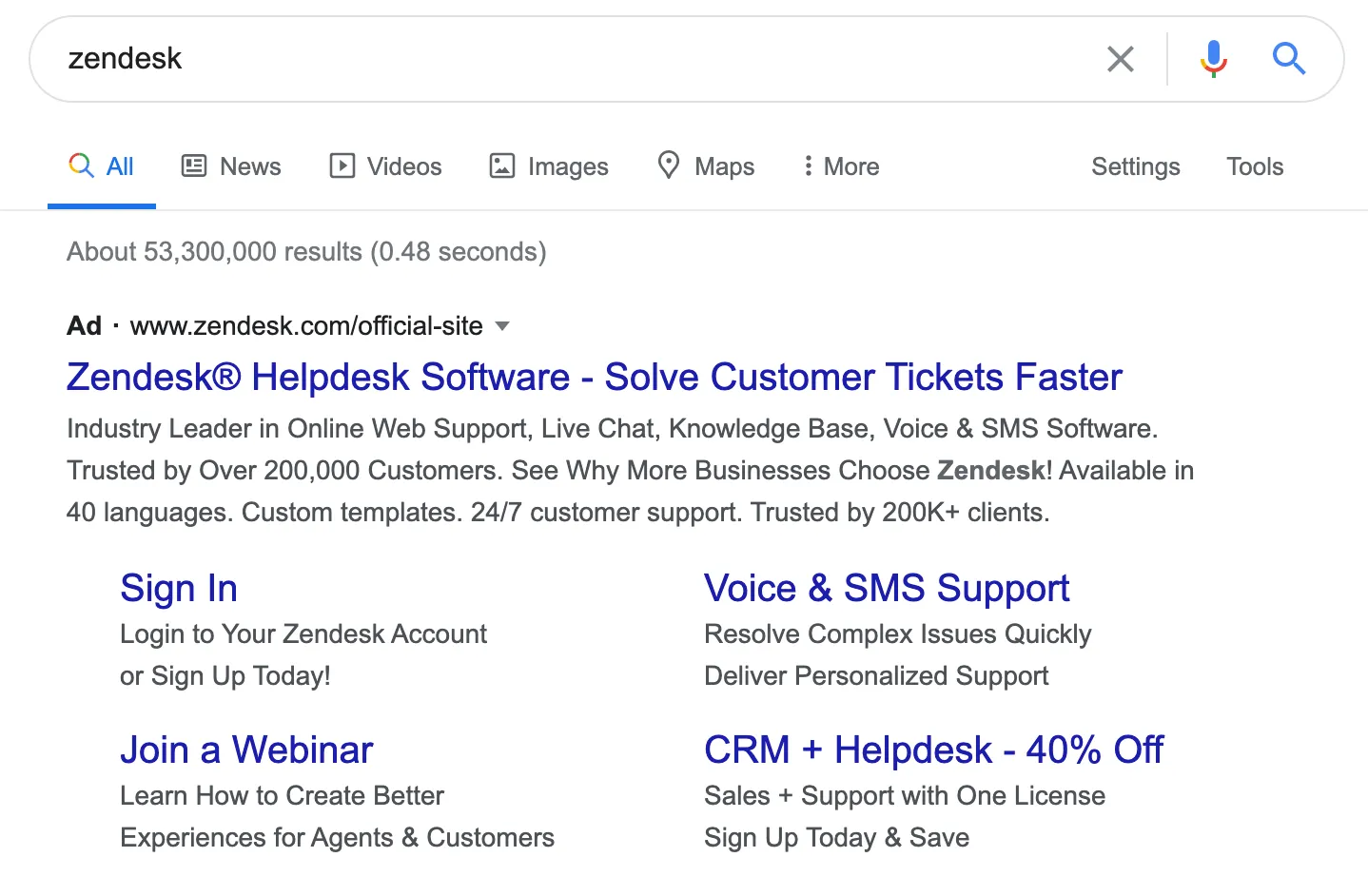Click the three-dot More icon
The image size is (1368, 896).
point(808,166)
